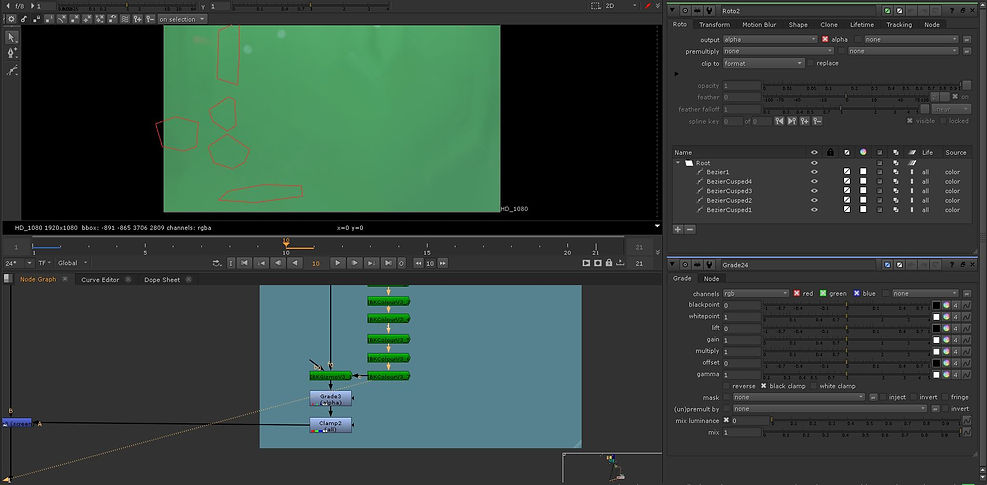This screenshot has width=987, height=485.
Task: Click the remove spline key icon in viewer toolbar
Action: (x=150, y=19)
